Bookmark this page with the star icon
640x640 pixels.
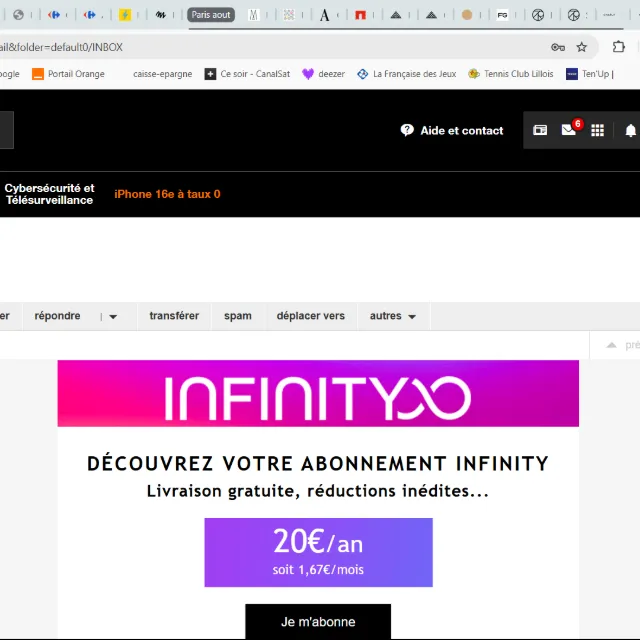point(582,47)
